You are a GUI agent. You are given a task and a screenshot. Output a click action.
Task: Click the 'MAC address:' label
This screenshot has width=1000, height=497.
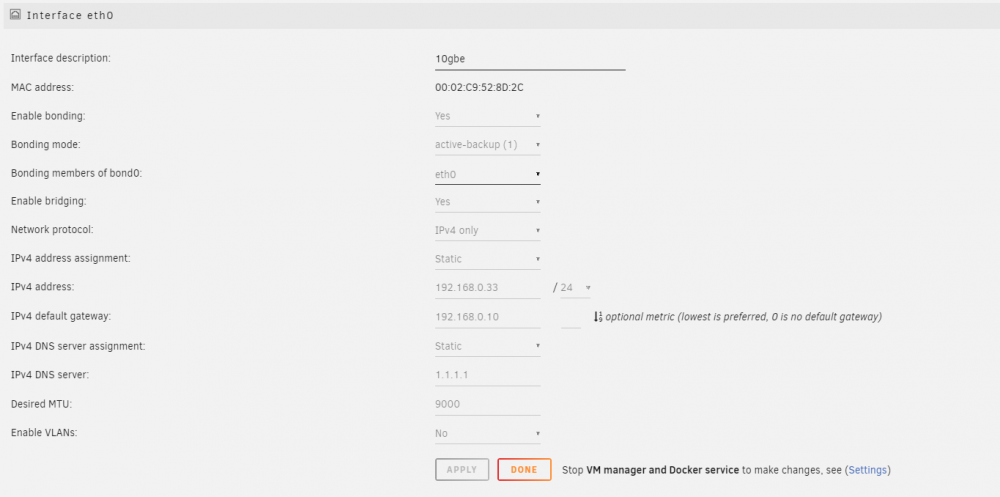tap(43, 87)
